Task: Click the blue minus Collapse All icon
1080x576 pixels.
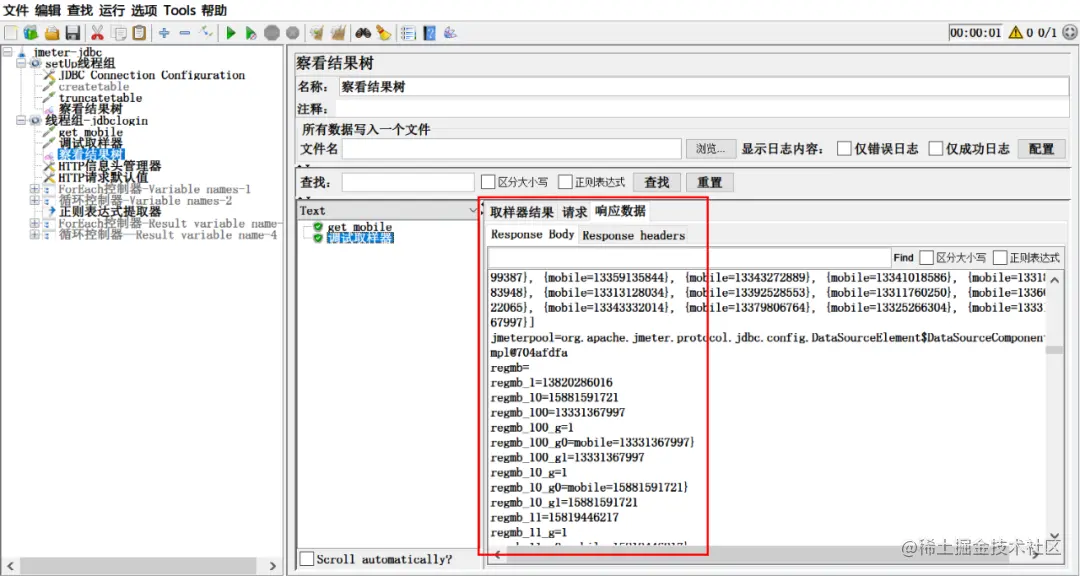Action: pyautogui.click(x=185, y=32)
